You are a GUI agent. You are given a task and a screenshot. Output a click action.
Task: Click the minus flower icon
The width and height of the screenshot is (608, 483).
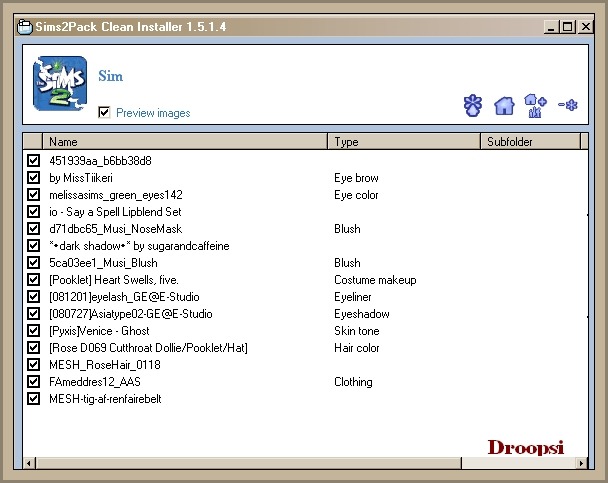coord(568,105)
